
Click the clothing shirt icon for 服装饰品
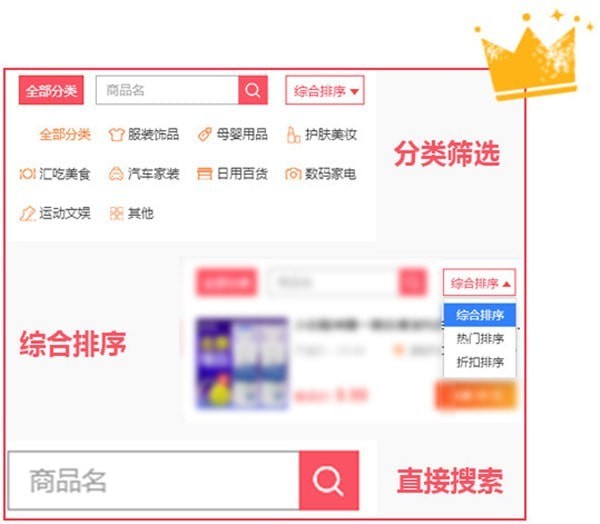116,135
